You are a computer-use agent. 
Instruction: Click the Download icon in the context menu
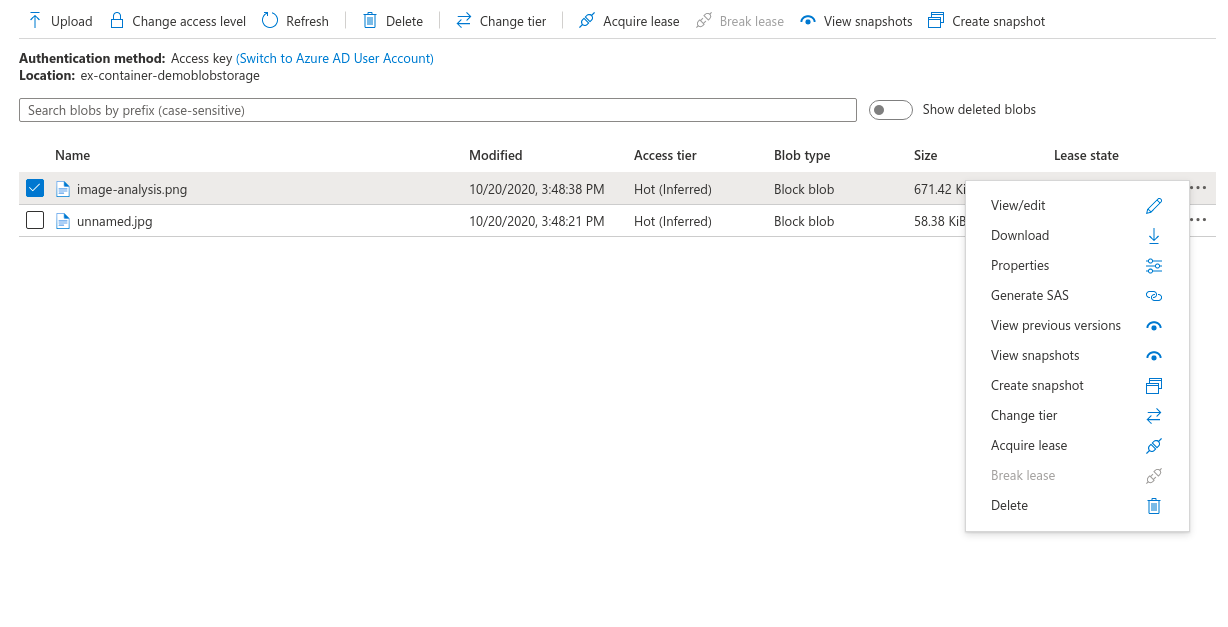pos(1153,235)
